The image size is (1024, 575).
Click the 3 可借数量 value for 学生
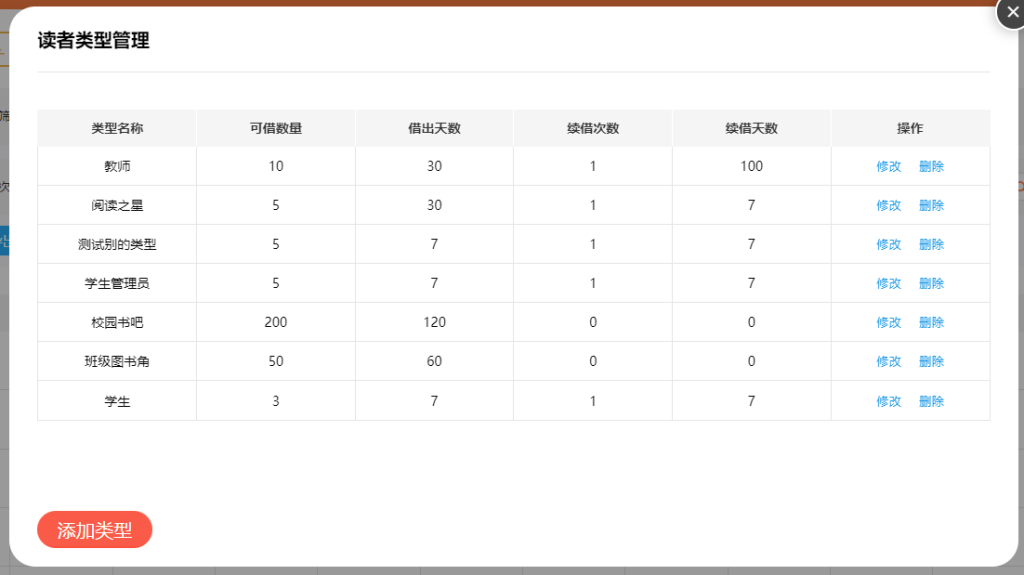click(x=276, y=401)
